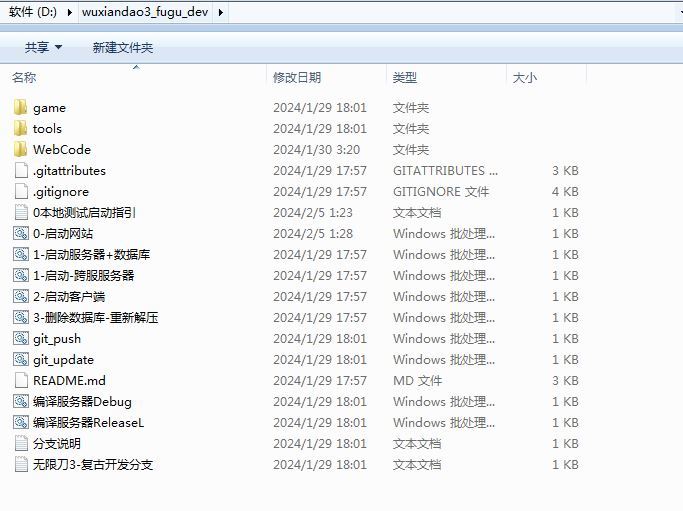This screenshot has width=683, height=511.
Task: Expand the arrow after 软件 (D:) in path
Action: tap(71, 12)
